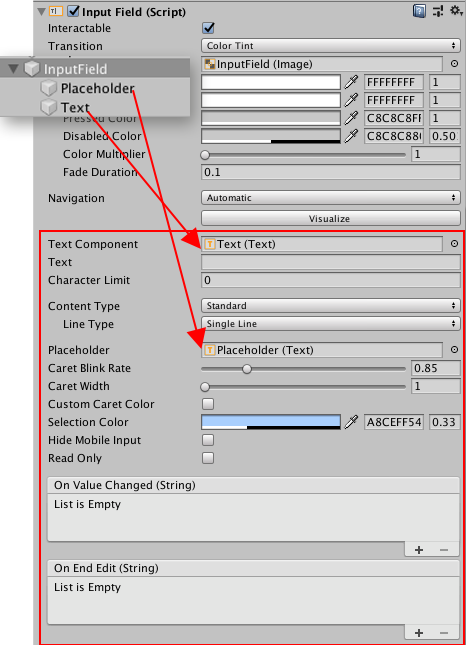The height and width of the screenshot is (645, 476).
Task: Select the Placeholder object in hierarchy
Action: click(97, 88)
